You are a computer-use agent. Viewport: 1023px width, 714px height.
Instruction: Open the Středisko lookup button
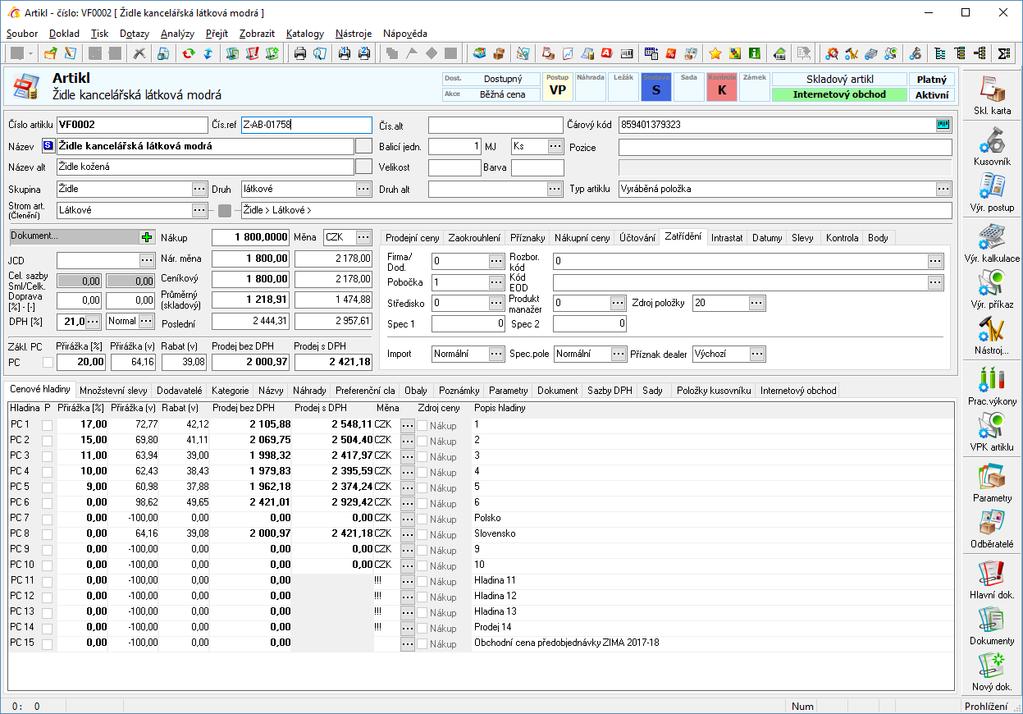496,303
